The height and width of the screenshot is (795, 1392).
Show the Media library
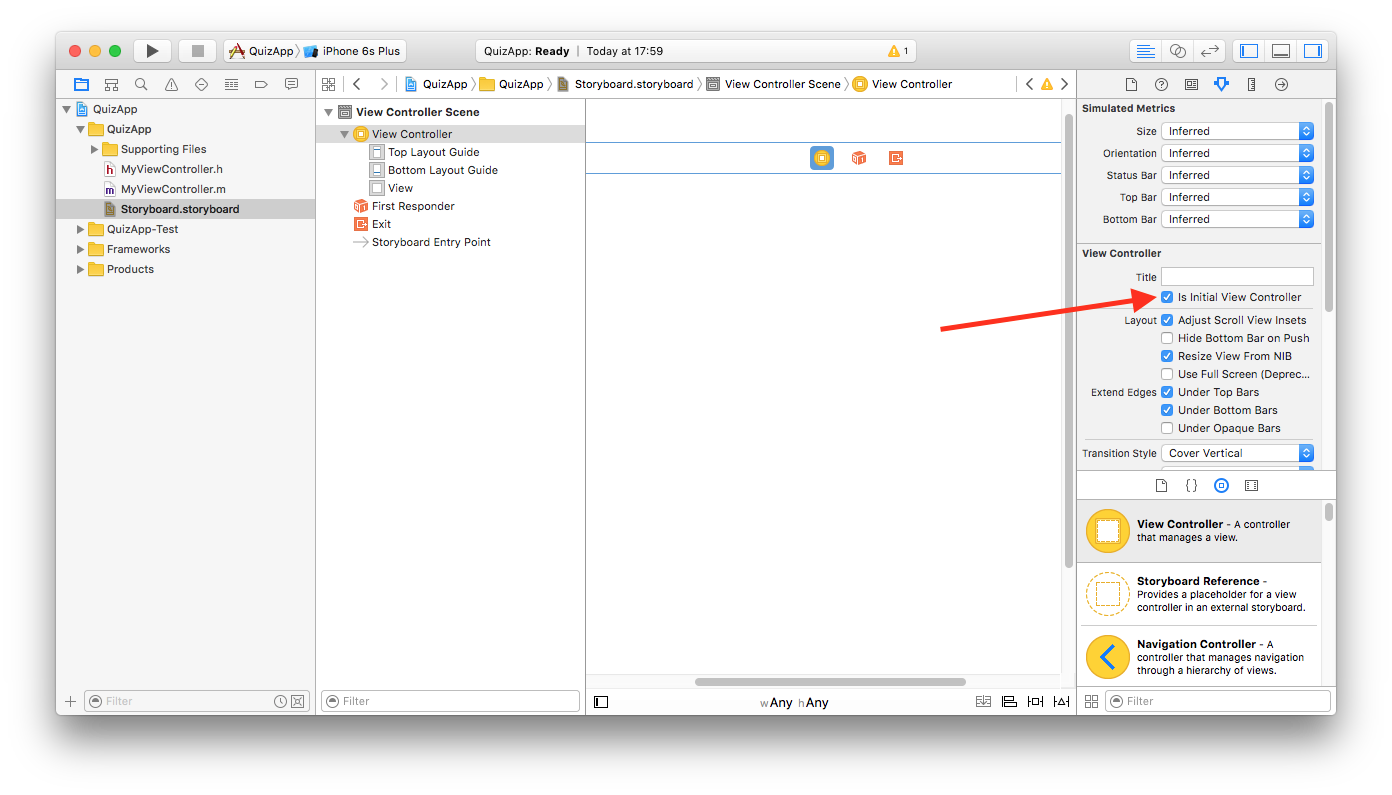coord(1251,485)
